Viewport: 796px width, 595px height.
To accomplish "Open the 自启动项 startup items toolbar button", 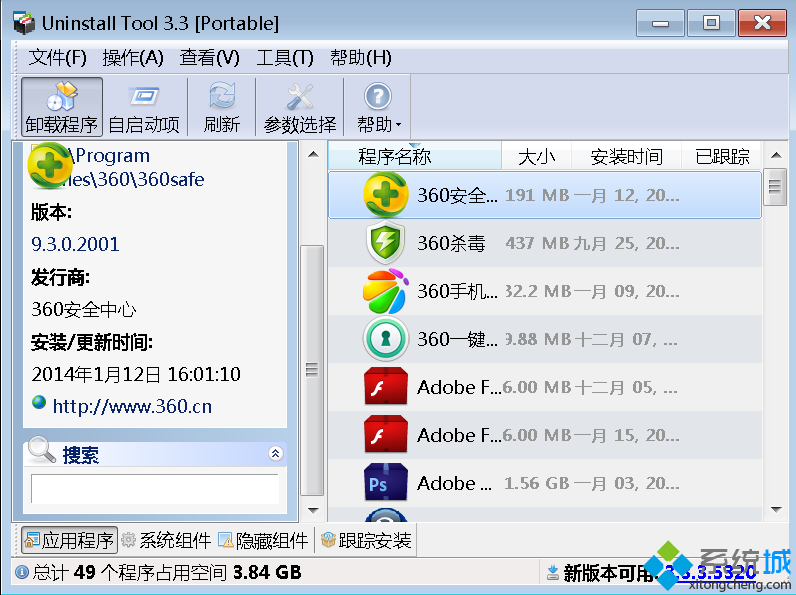I will [x=144, y=107].
